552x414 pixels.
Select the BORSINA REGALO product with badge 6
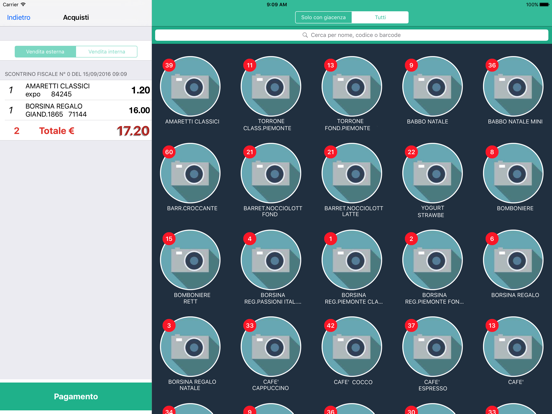(514, 260)
